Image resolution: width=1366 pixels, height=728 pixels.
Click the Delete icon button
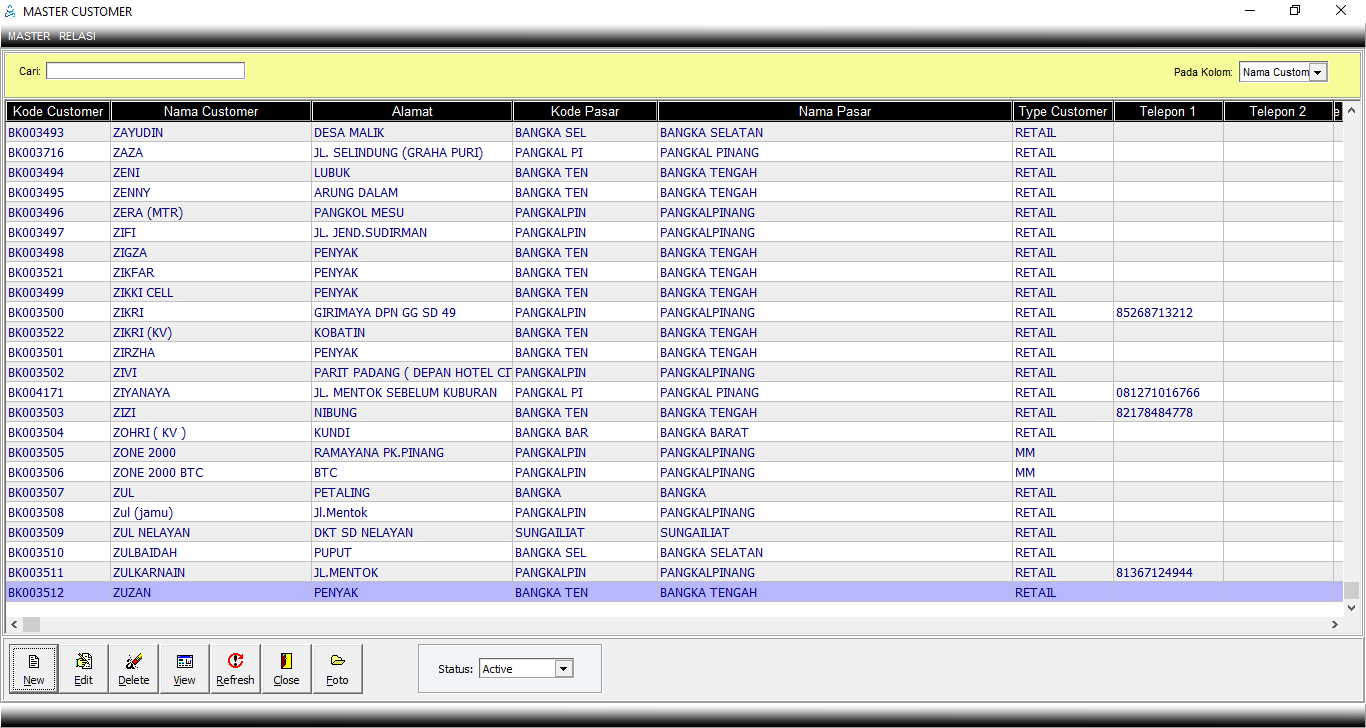134,669
